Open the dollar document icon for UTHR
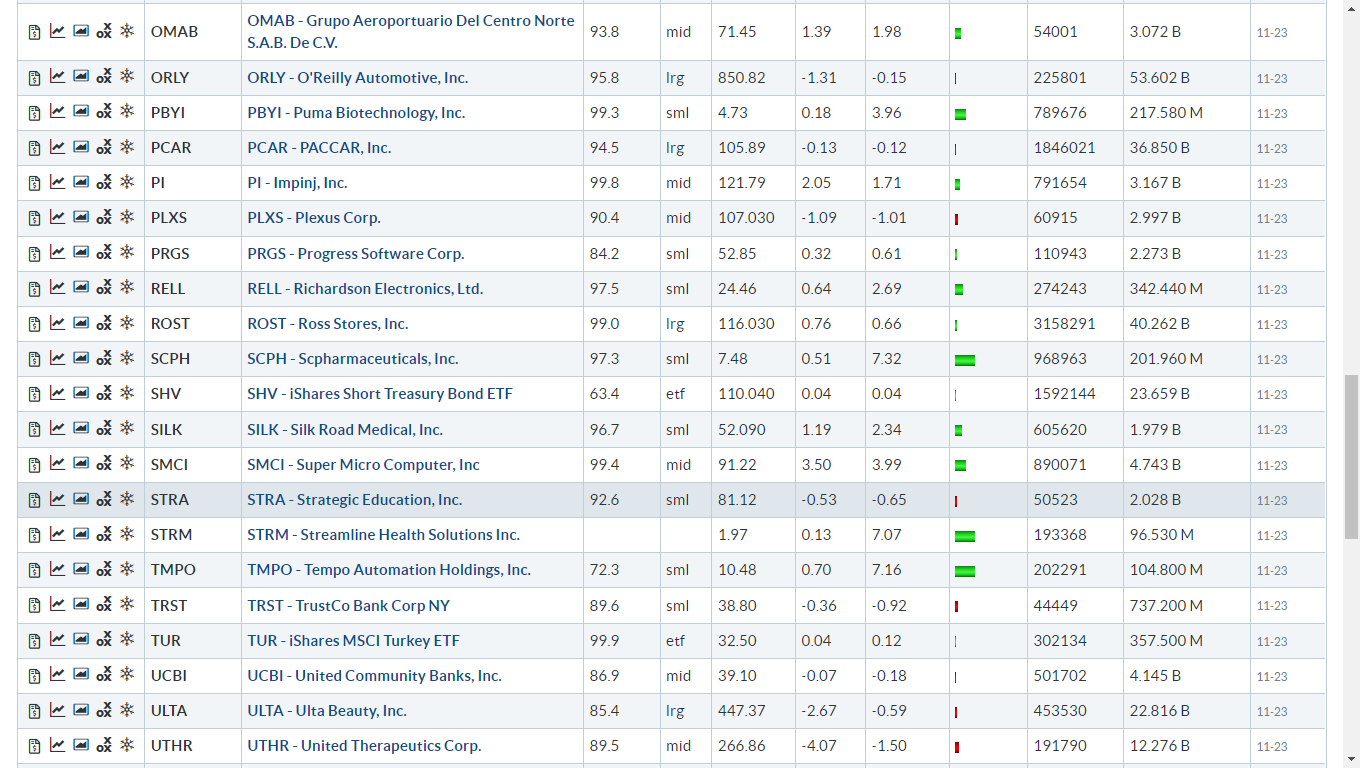The width and height of the screenshot is (1360, 768). [x=34, y=746]
